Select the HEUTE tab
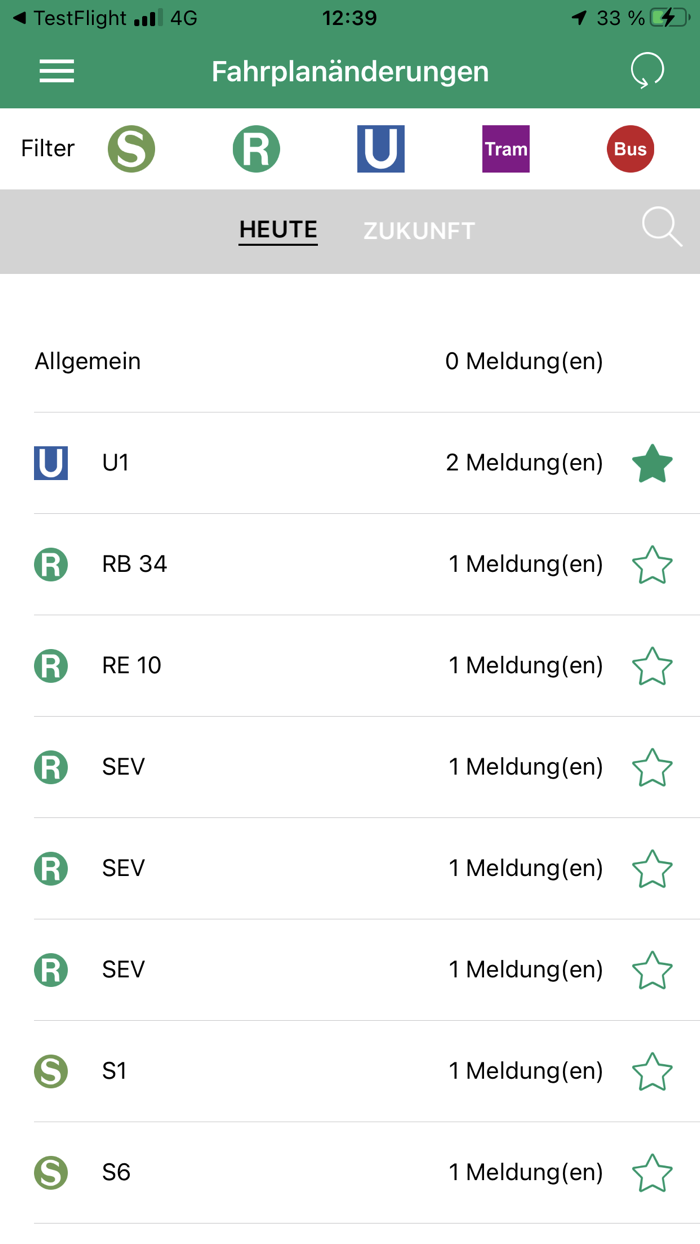This screenshot has width=700, height=1244. tap(277, 230)
